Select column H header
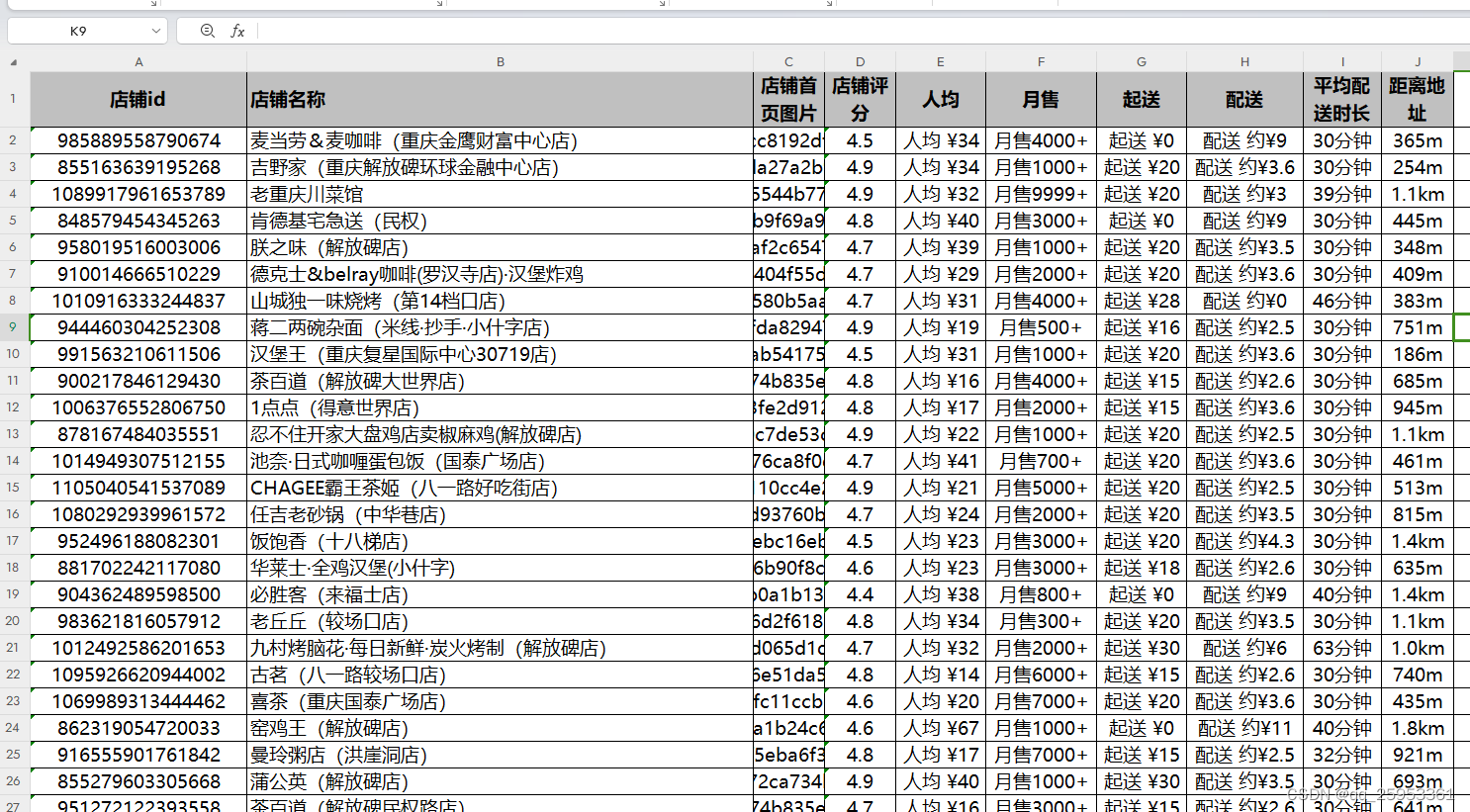1470x812 pixels. pos(1244,61)
